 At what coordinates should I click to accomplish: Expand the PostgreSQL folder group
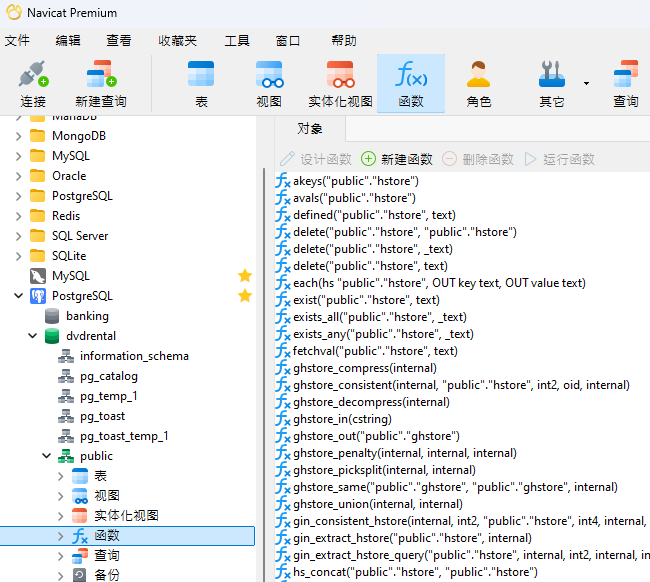coord(18,196)
